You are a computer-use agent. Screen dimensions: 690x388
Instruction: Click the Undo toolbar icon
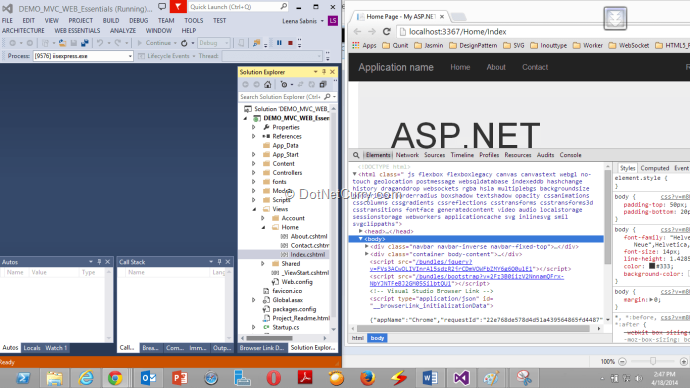tap(100, 43)
